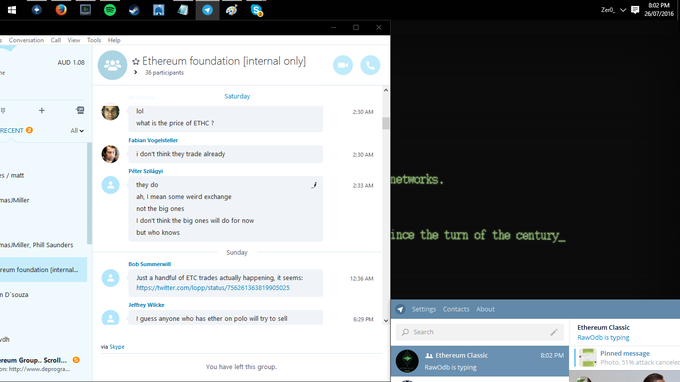Open Spotify from the taskbar
This screenshot has height=382, width=680.
tap(110, 10)
